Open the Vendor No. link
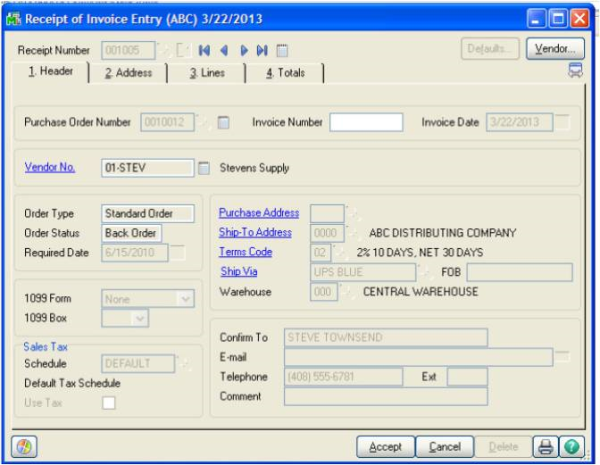Screen dimensions: 600x465 [x=50, y=167]
